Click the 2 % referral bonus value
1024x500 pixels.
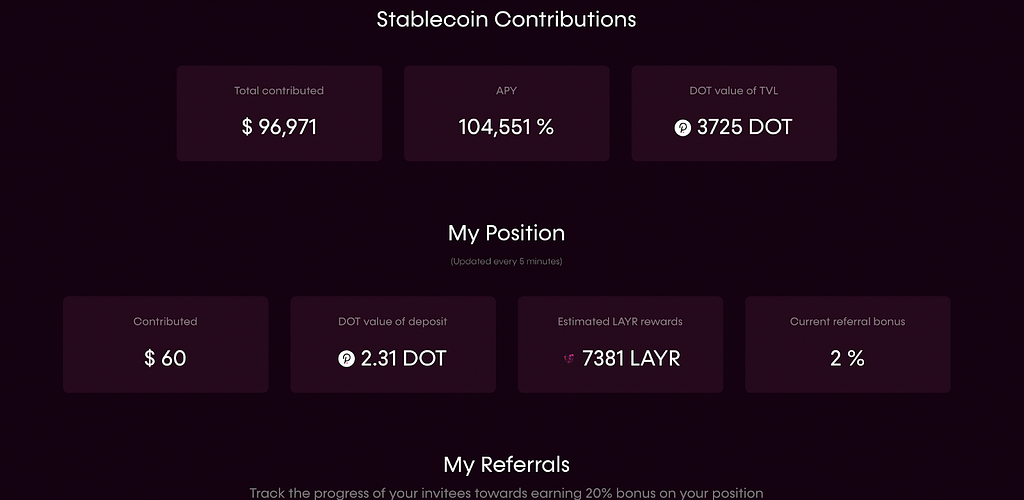coord(847,358)
